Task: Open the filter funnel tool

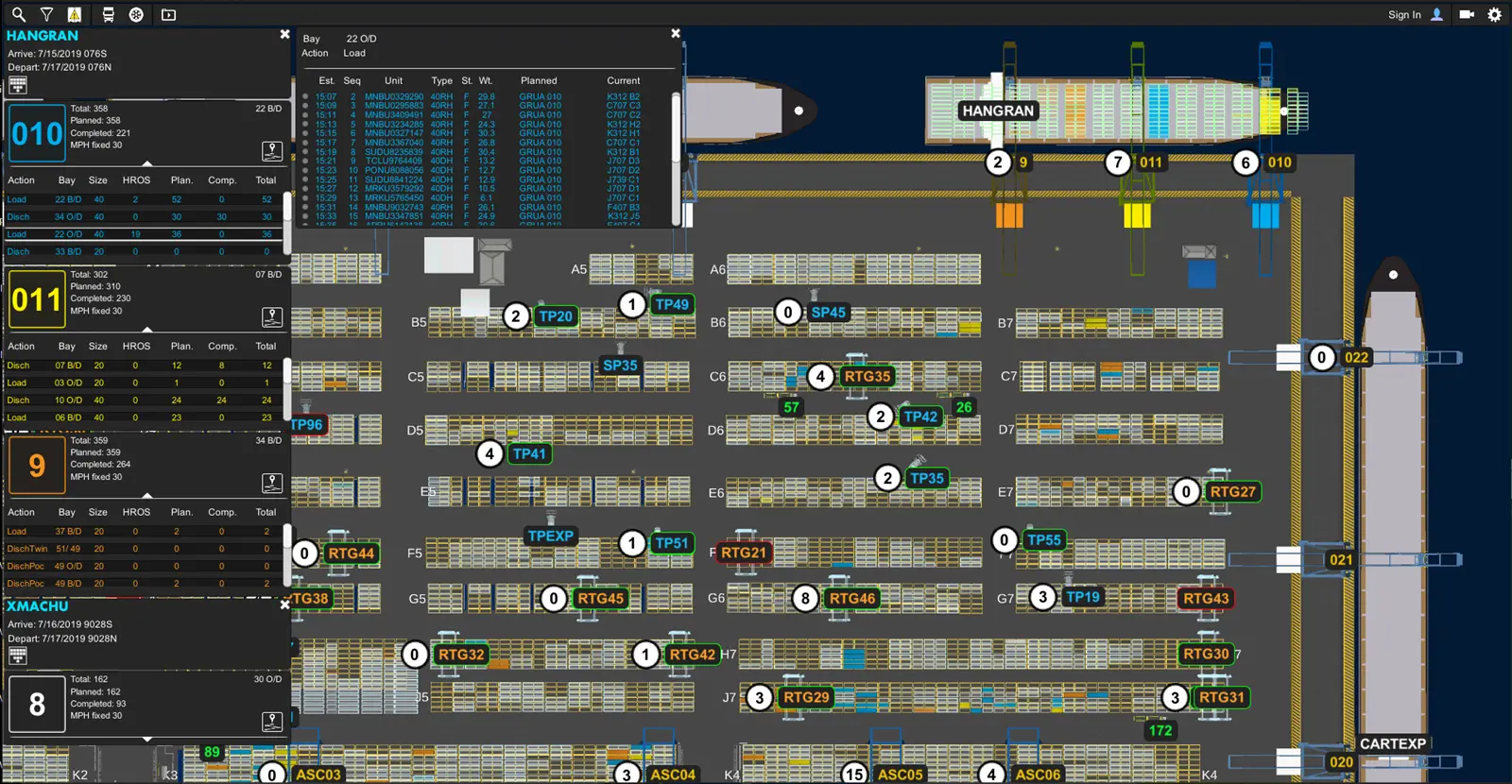Action: coord(46,14)
